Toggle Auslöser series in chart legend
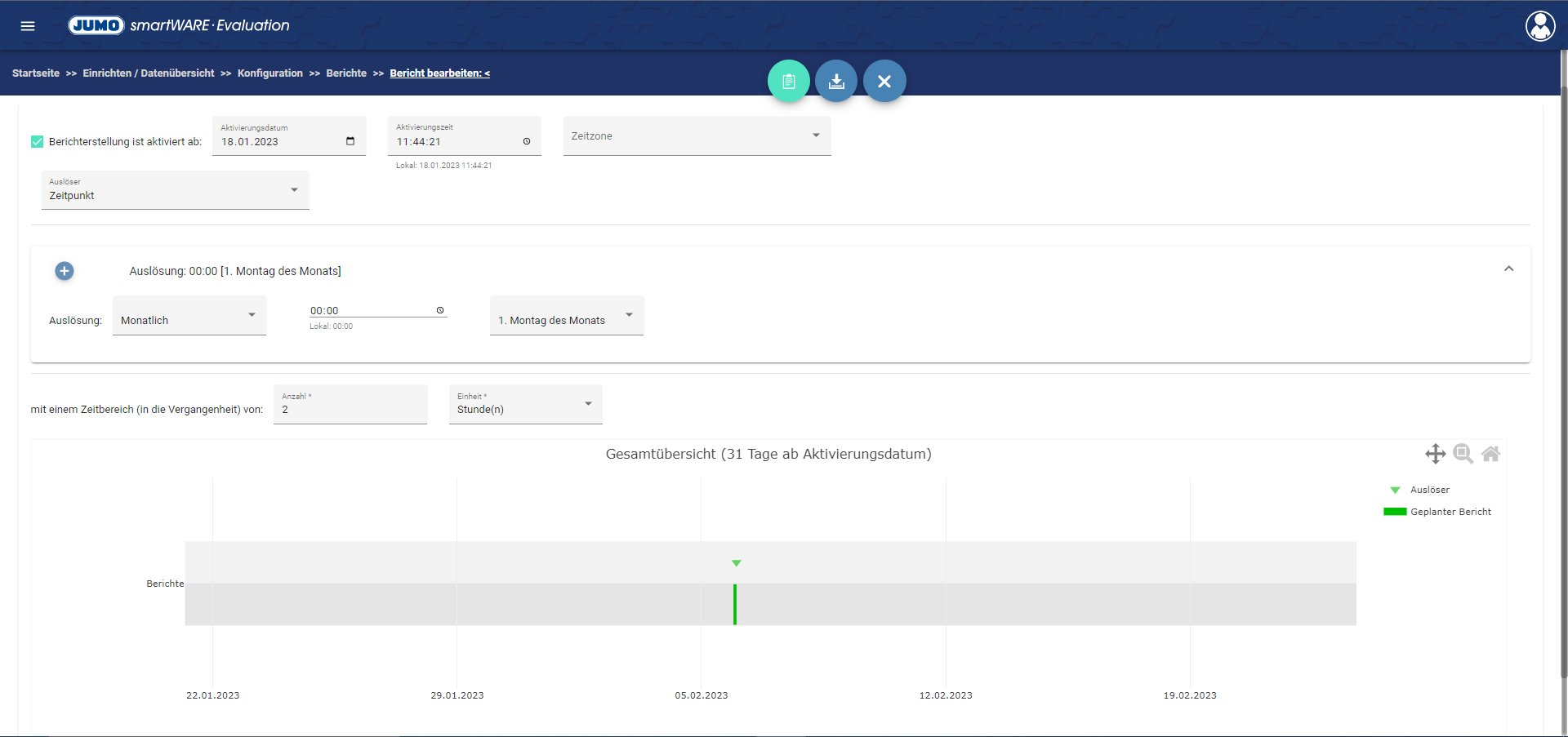The image size is (1568, 737). 1429,490
